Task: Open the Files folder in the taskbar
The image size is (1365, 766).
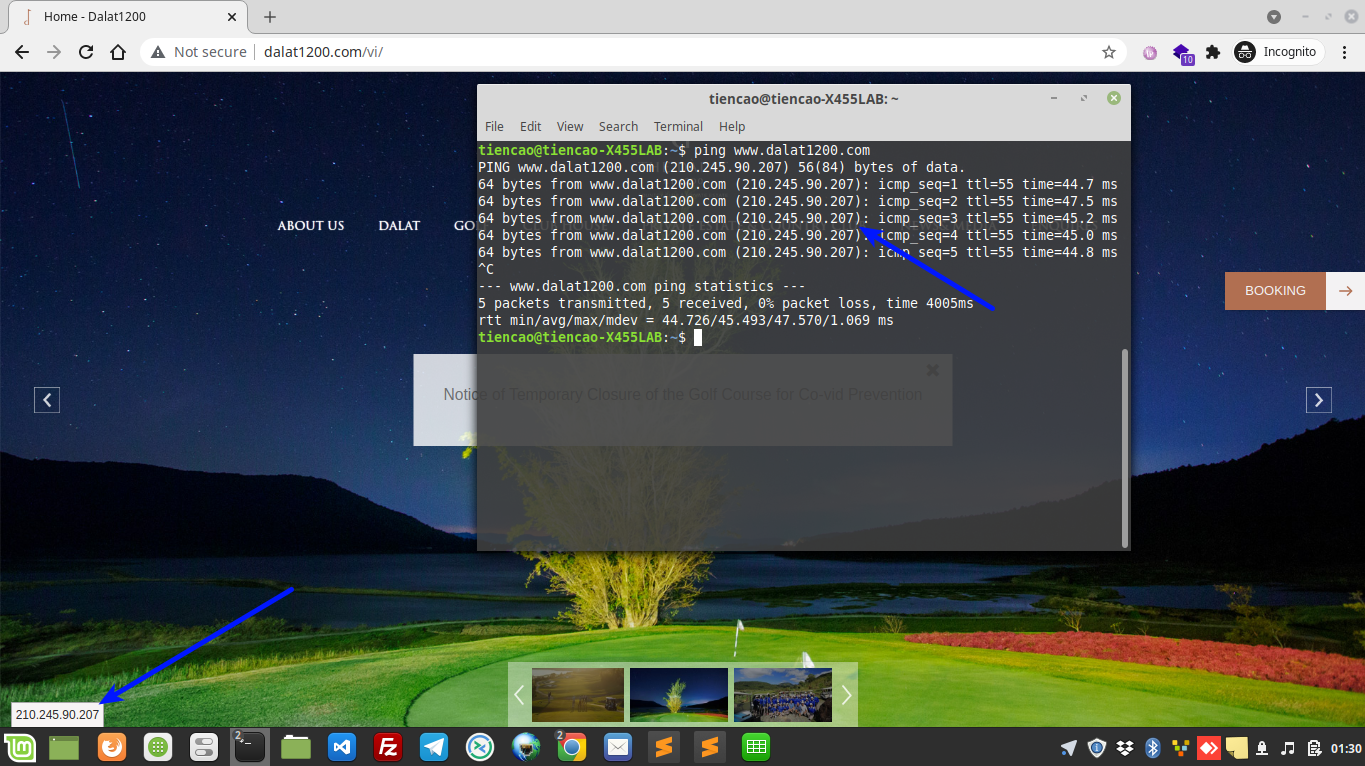Action: tap(296, 747)
